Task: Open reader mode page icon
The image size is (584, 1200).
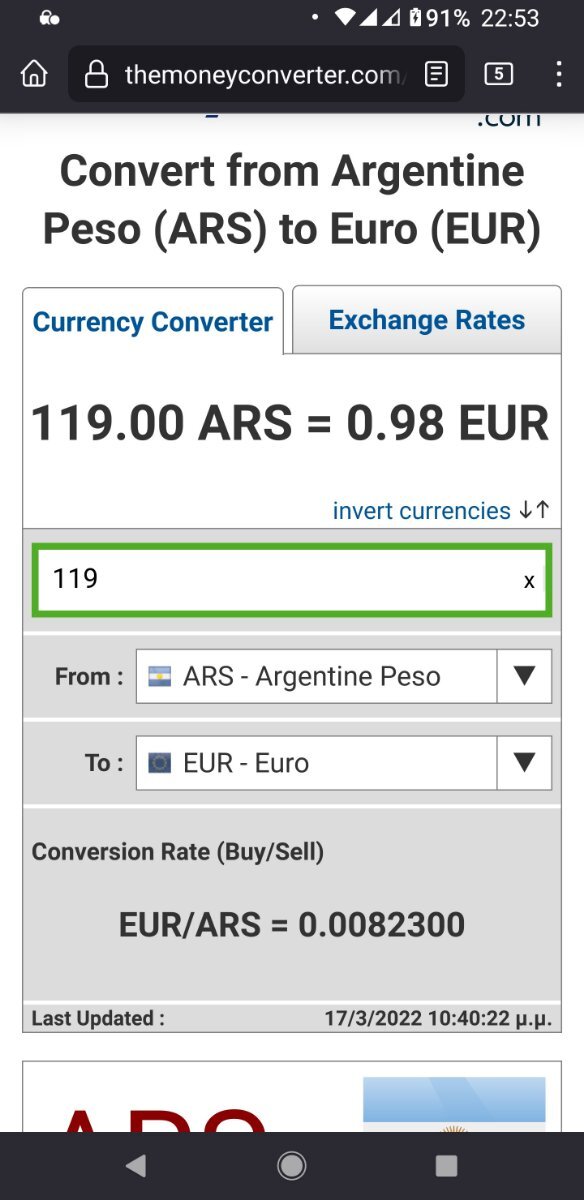Action: (436, 74)
